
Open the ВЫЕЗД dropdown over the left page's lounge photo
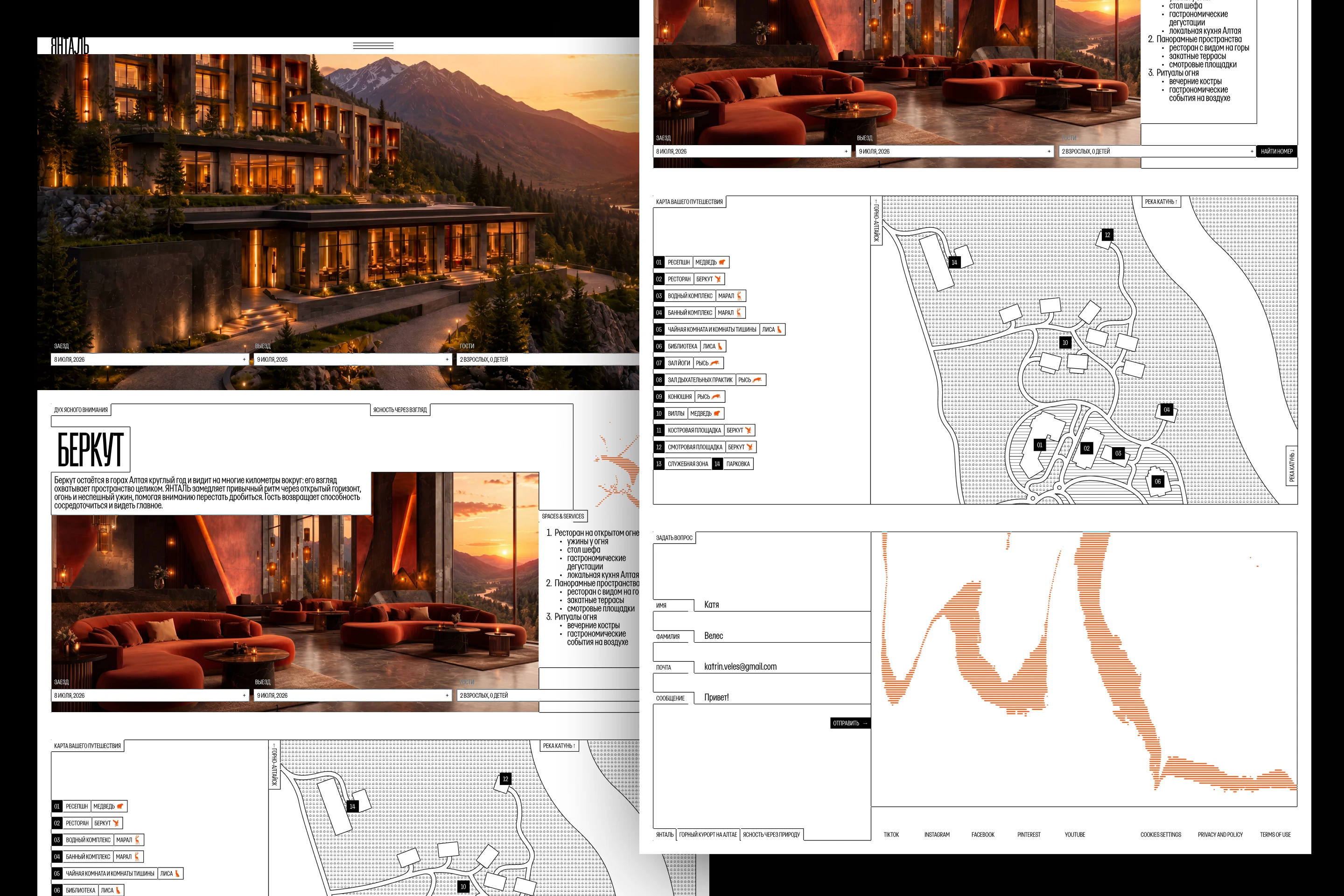pyautogui.click(x=353, y=695)
